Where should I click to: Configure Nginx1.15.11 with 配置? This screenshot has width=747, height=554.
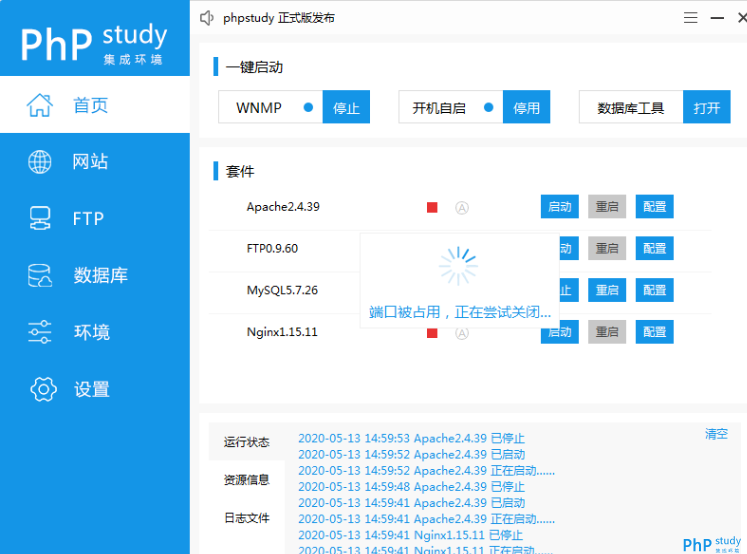tap(654, 332)
